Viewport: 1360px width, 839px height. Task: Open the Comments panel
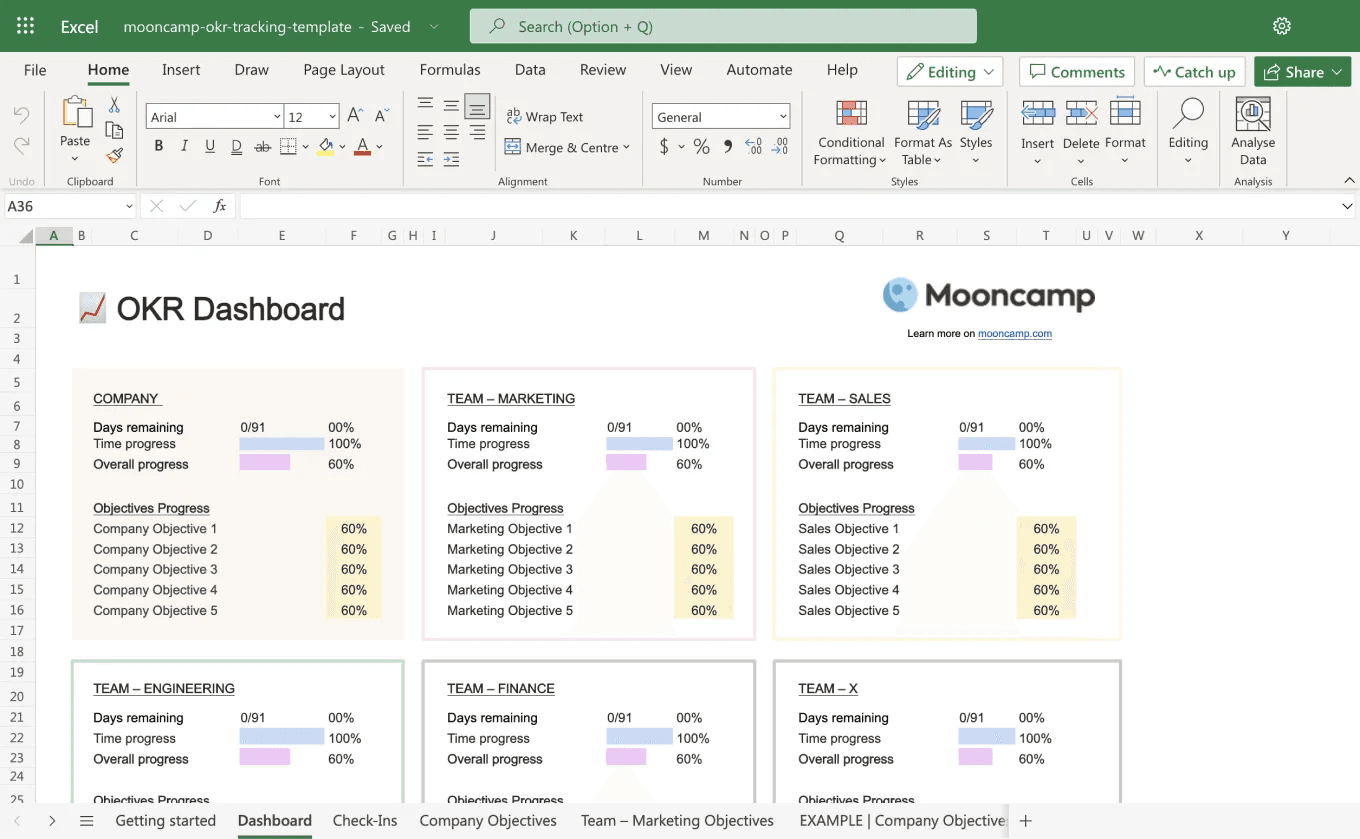[x=1075, y=71]
